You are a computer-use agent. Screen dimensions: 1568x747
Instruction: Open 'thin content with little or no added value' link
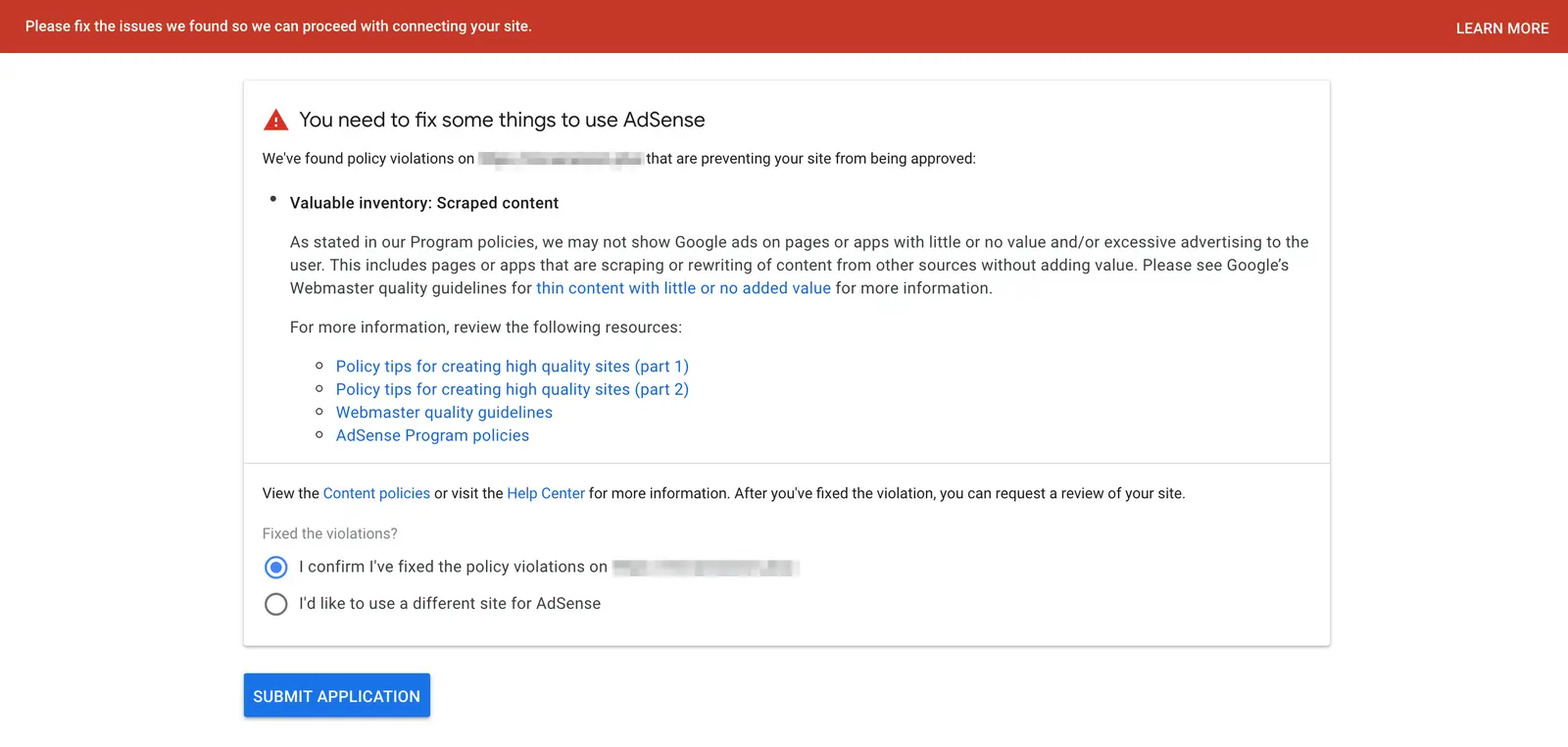click(683, 288)
